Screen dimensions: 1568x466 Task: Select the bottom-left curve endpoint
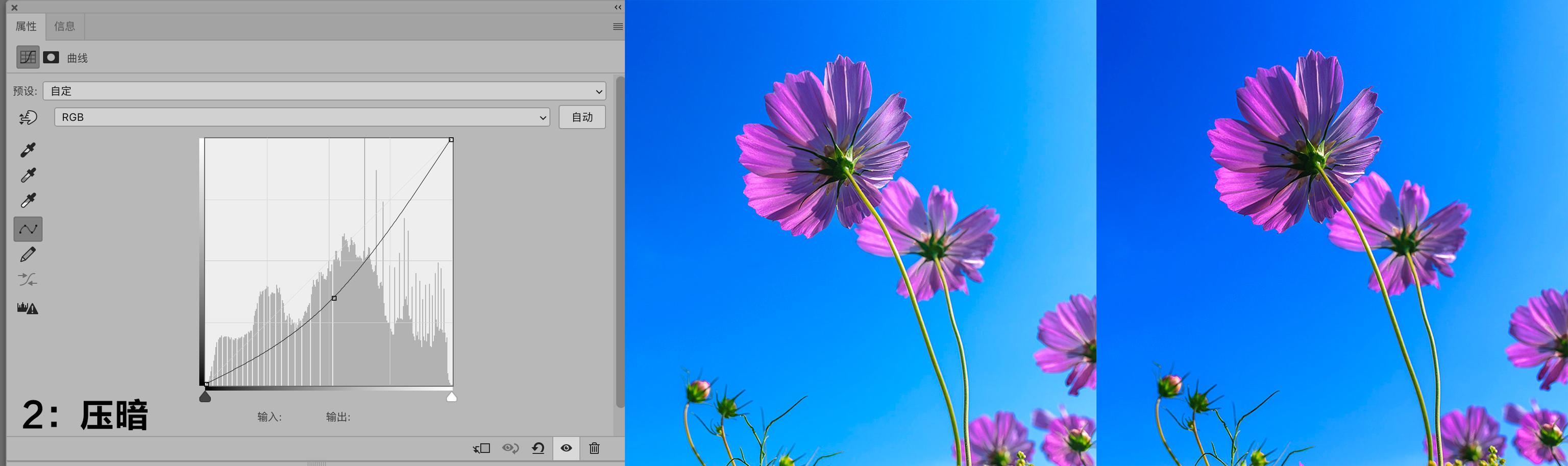coord(206,384)
